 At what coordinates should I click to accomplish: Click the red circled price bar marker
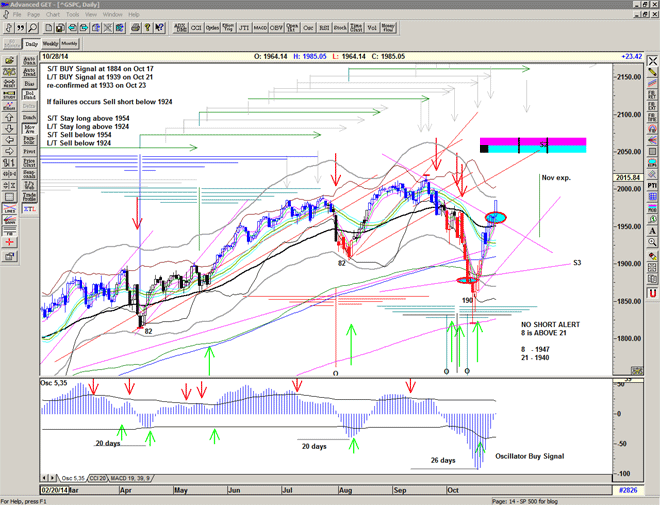point(496,217)
